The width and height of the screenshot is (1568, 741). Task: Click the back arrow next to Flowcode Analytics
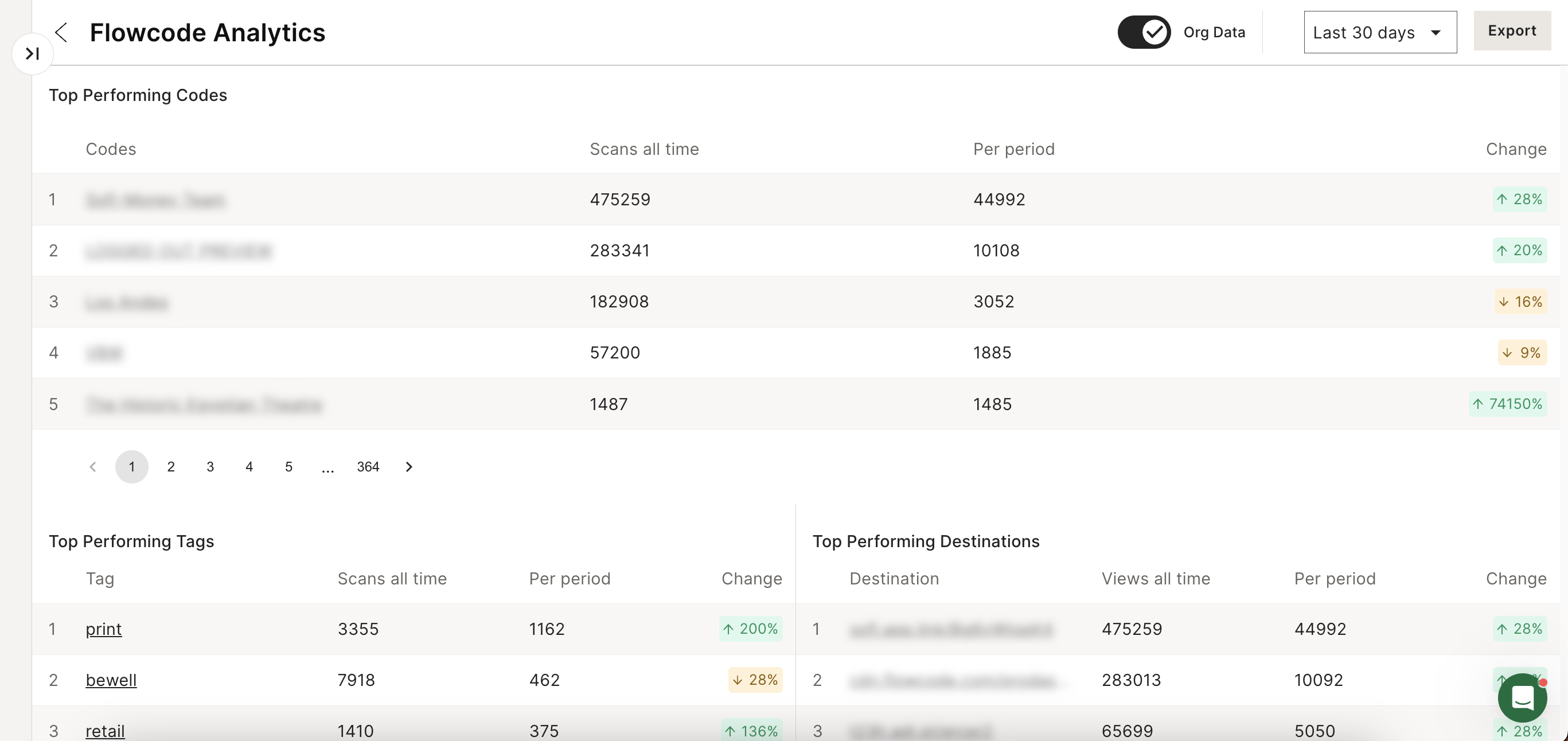(60, 32)
